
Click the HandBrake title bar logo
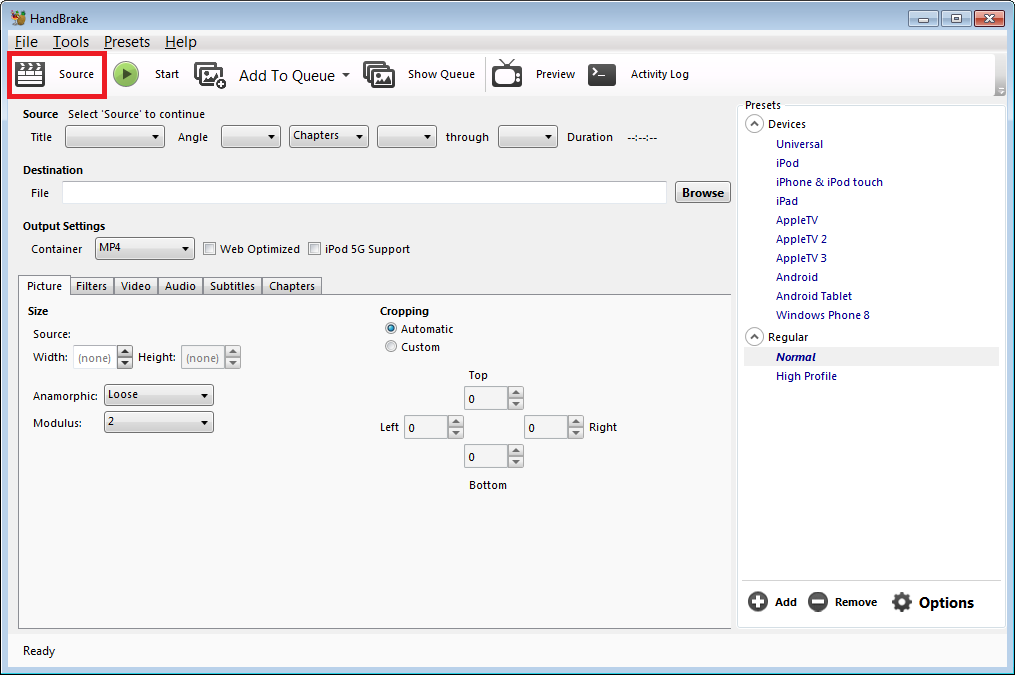(x=18, y=18)
